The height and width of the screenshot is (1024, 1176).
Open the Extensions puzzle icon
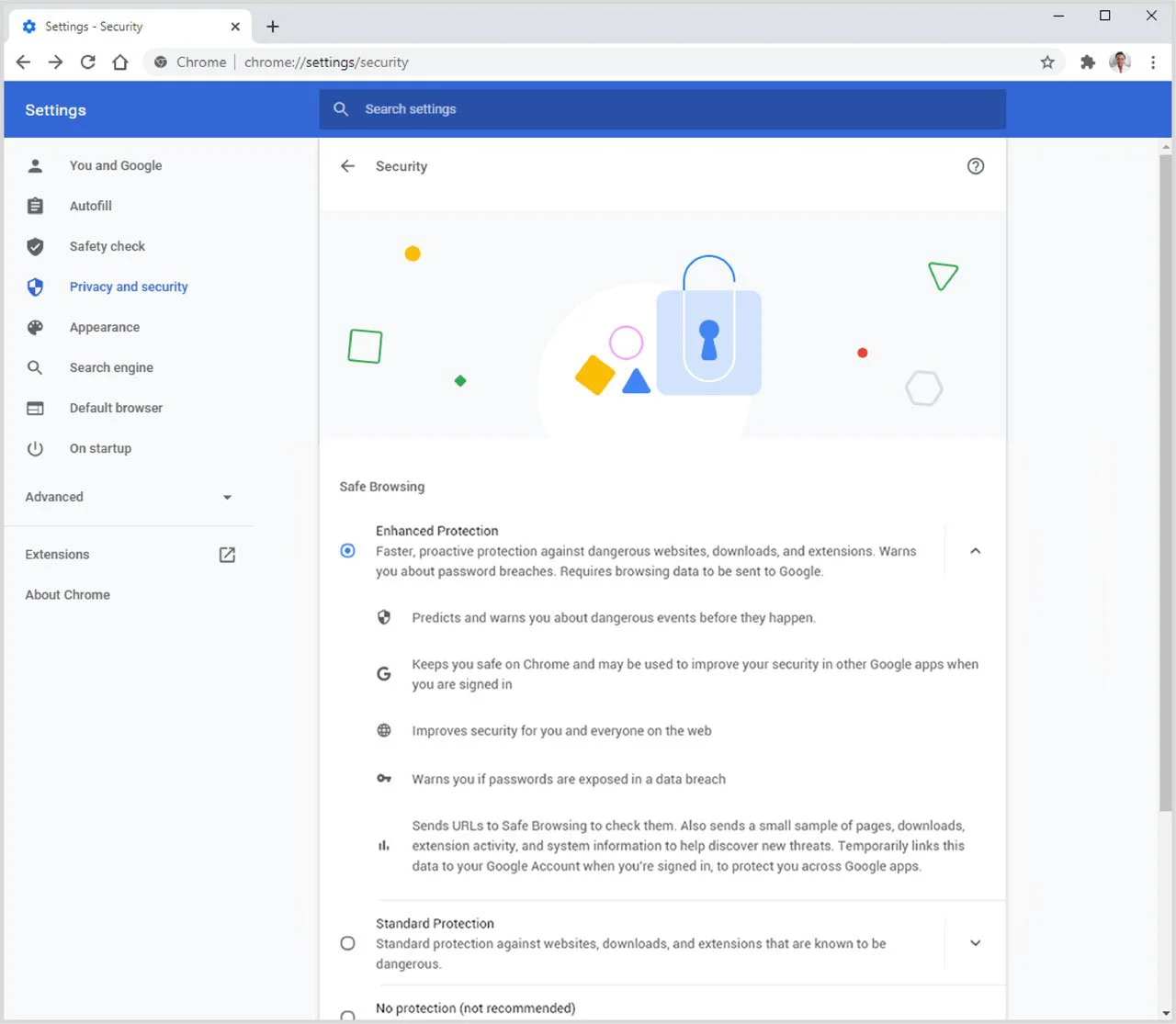click(x=1088, y=62)
